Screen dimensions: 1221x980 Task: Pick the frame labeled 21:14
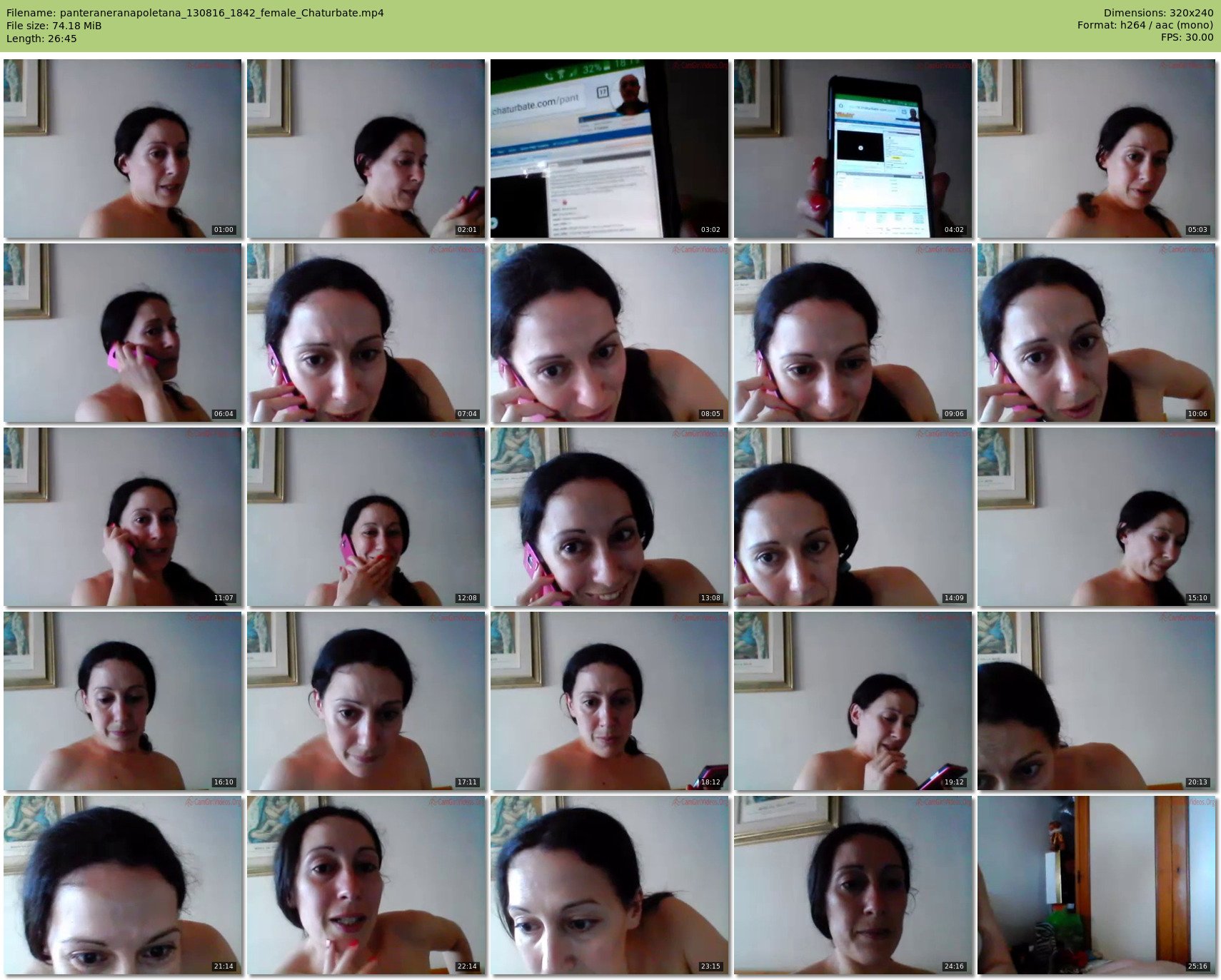123,885
